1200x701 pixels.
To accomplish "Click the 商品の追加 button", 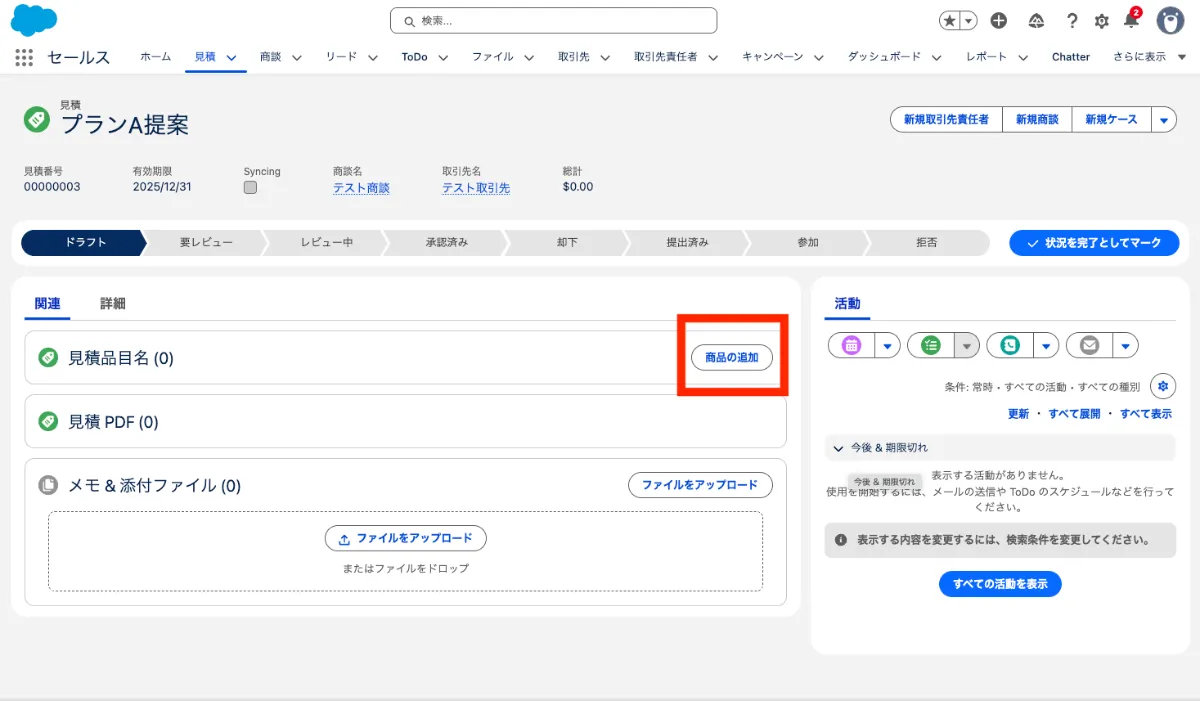I will pyautogui.click(x=732, y=357).
